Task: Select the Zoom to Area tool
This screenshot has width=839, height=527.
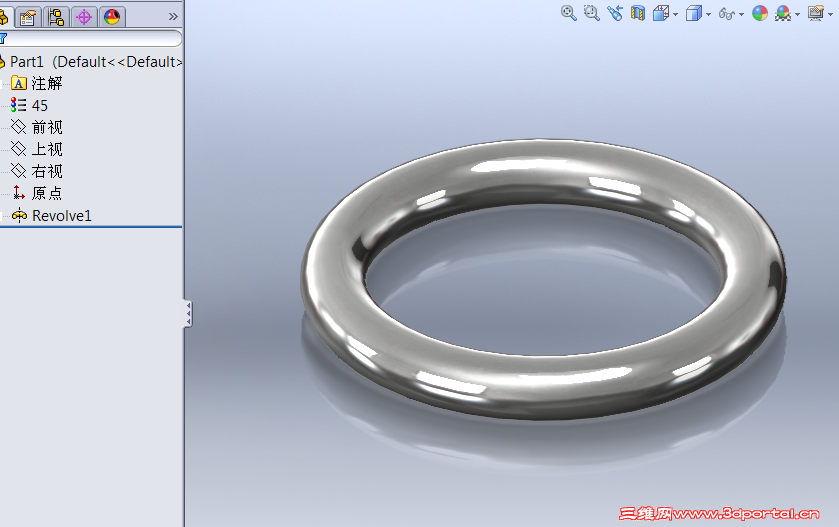Action: point(591,13)
